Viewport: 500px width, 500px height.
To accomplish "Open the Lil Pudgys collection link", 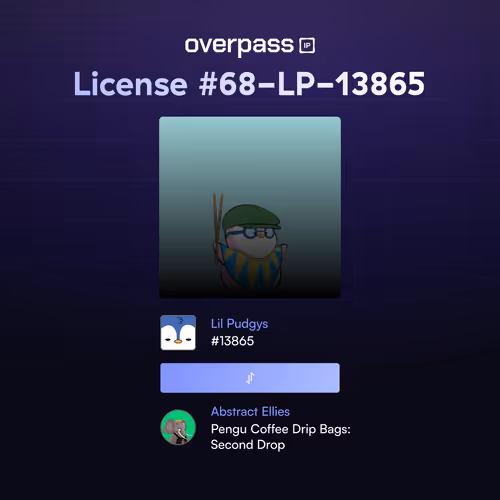I will click(239, 324).
